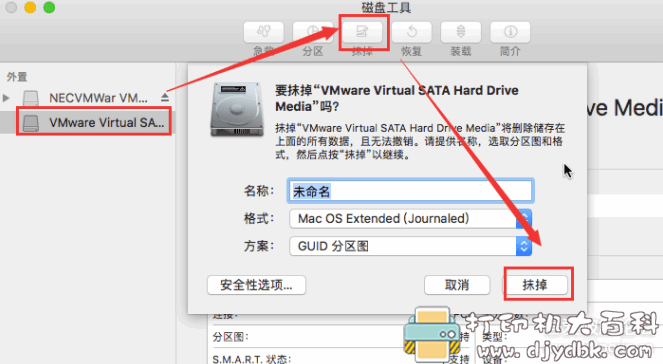Select the Erase (抹掉) toolbar icon
Screen dimensions: 663x364
362,32
